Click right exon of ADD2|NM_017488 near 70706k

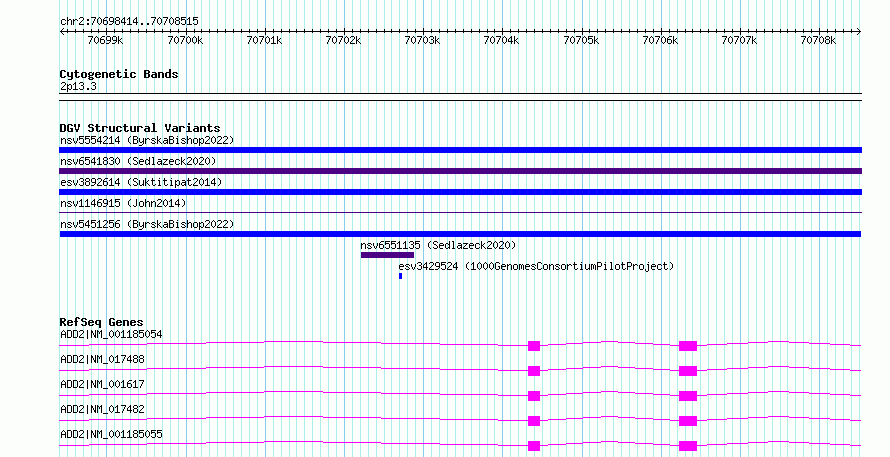click(x=687, y=371)
